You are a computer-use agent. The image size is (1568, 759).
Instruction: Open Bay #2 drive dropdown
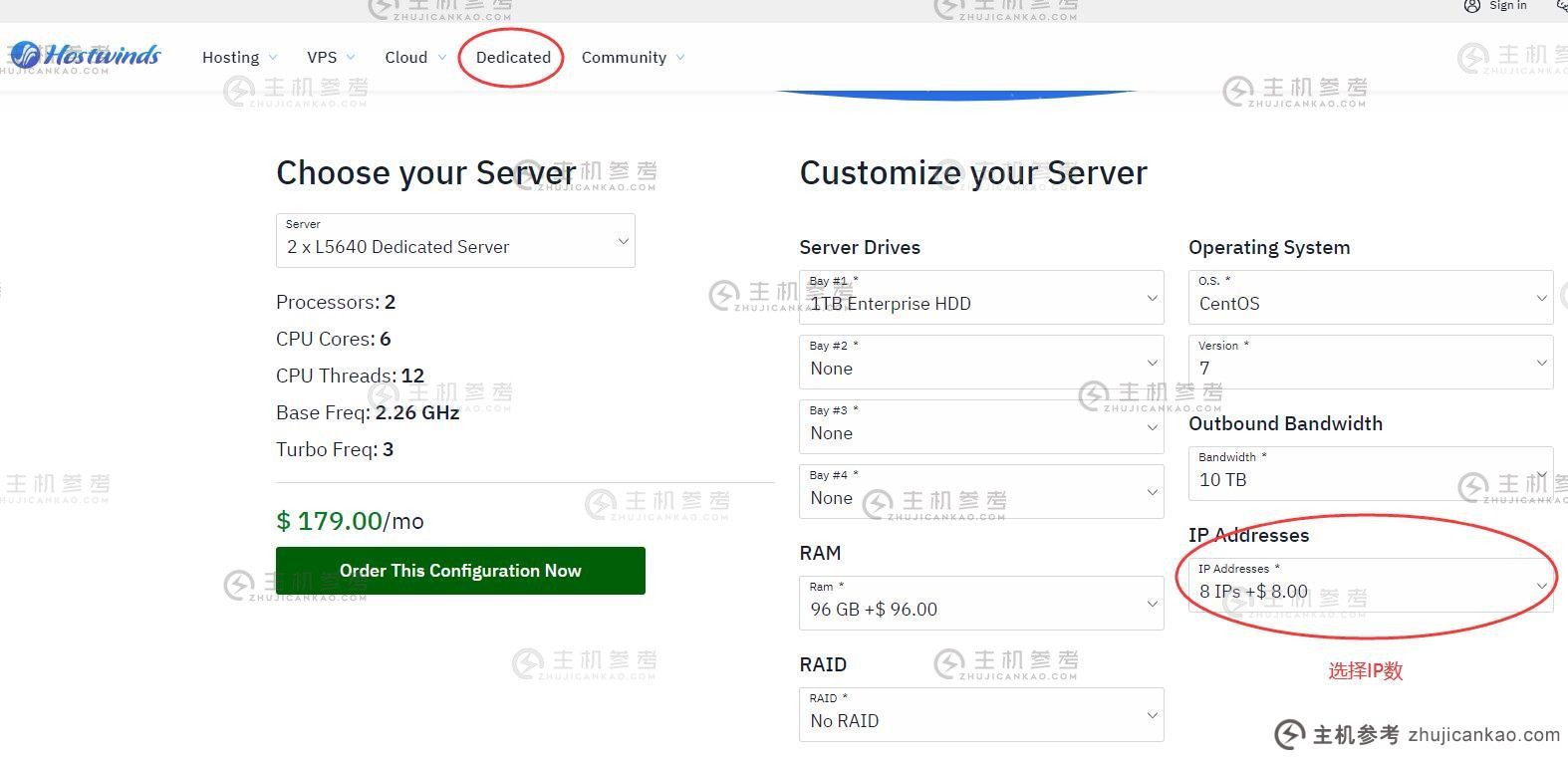(981, 362)
